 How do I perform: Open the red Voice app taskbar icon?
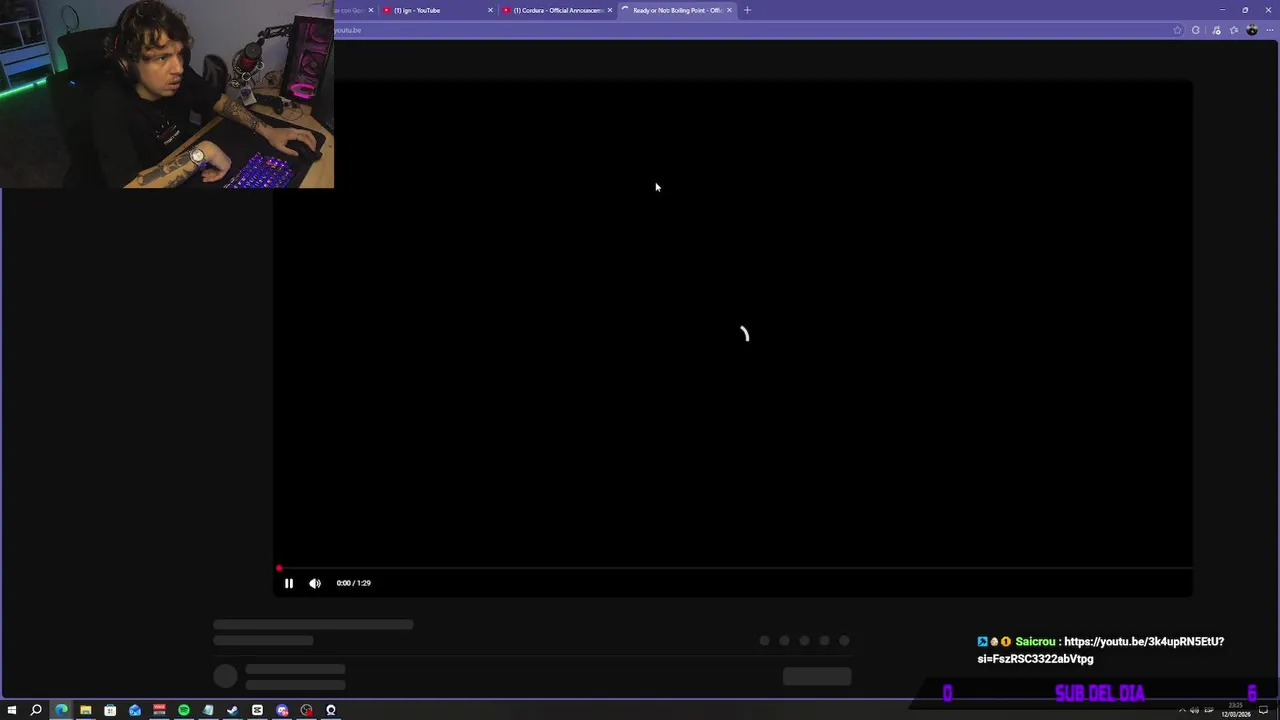[159, 710]
